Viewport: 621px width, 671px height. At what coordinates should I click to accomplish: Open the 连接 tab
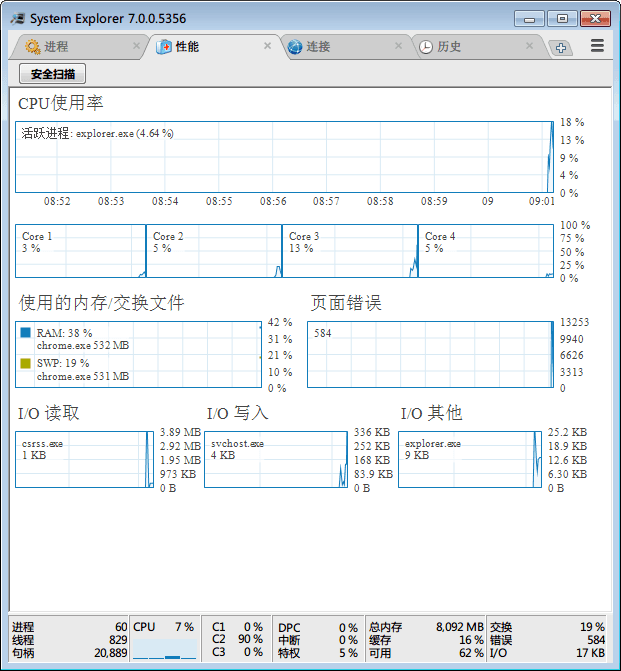(x=345, y=46)
